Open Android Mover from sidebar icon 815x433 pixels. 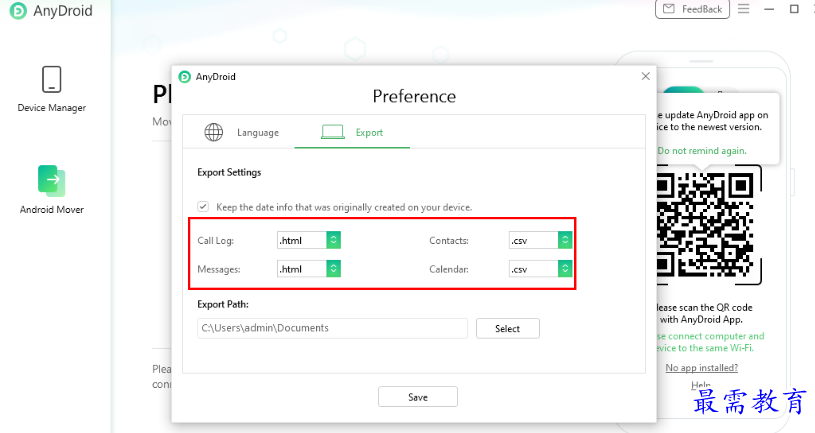(x=51, y=180)
